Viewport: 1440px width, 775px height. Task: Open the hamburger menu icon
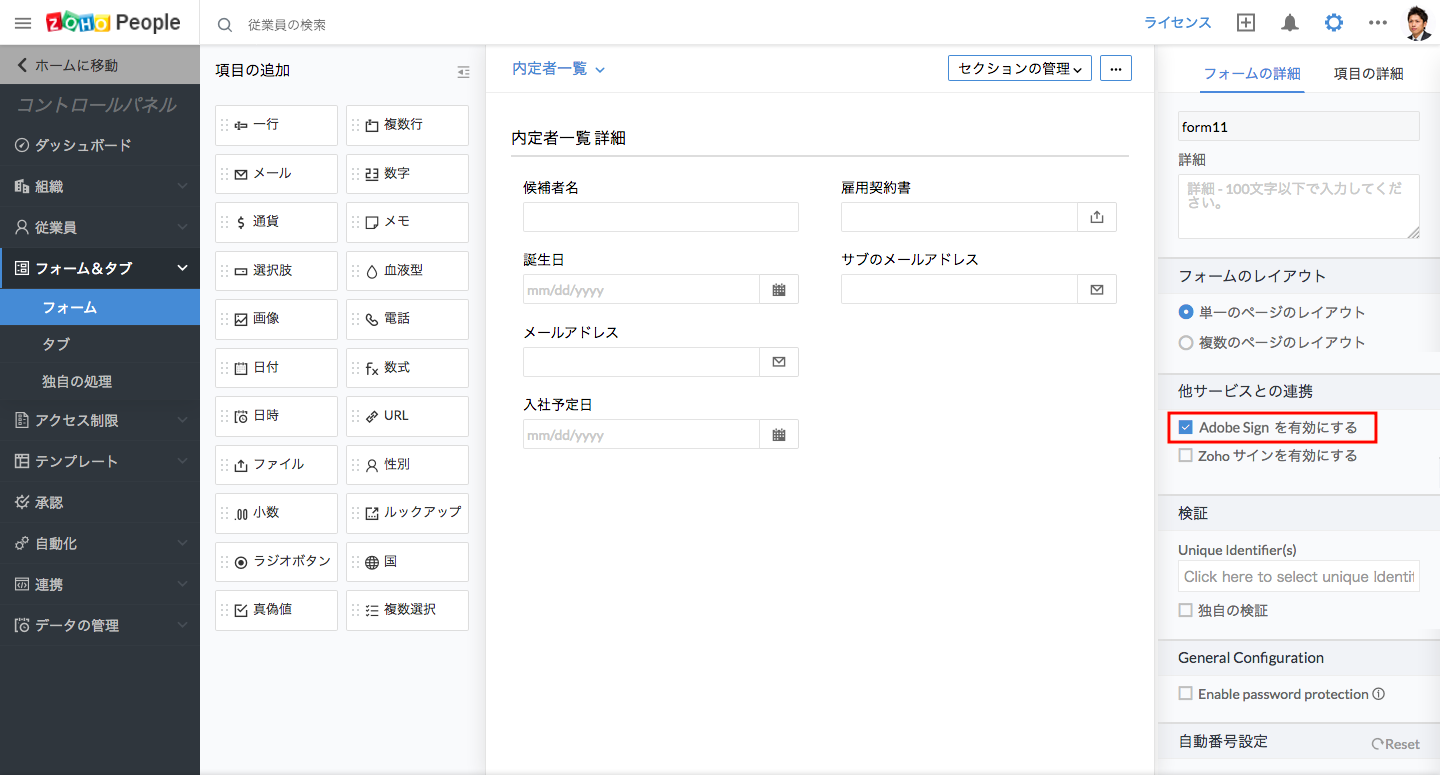(x=23, y=23)
